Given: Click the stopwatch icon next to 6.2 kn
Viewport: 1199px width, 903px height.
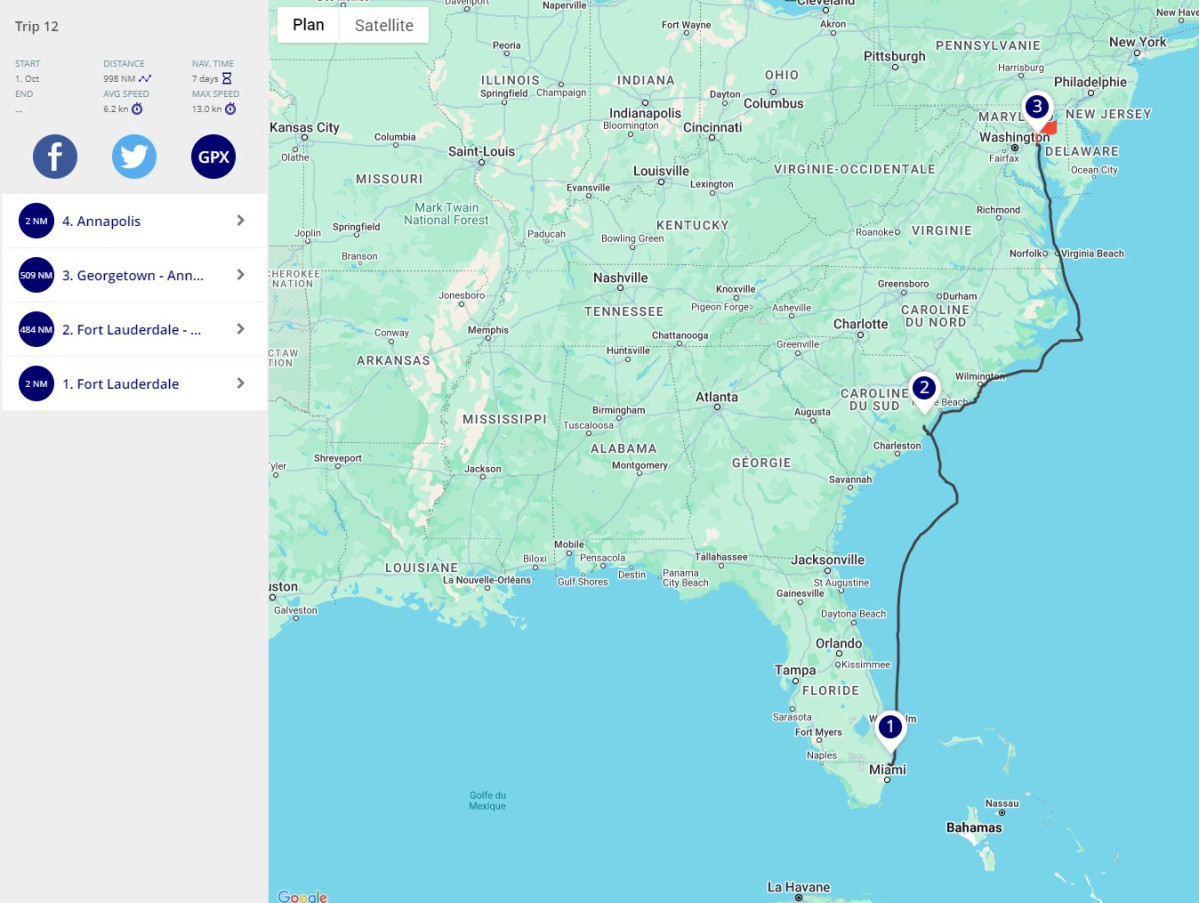Looking at the screenshot, I should pyautogui.click(x=137, y=108).
